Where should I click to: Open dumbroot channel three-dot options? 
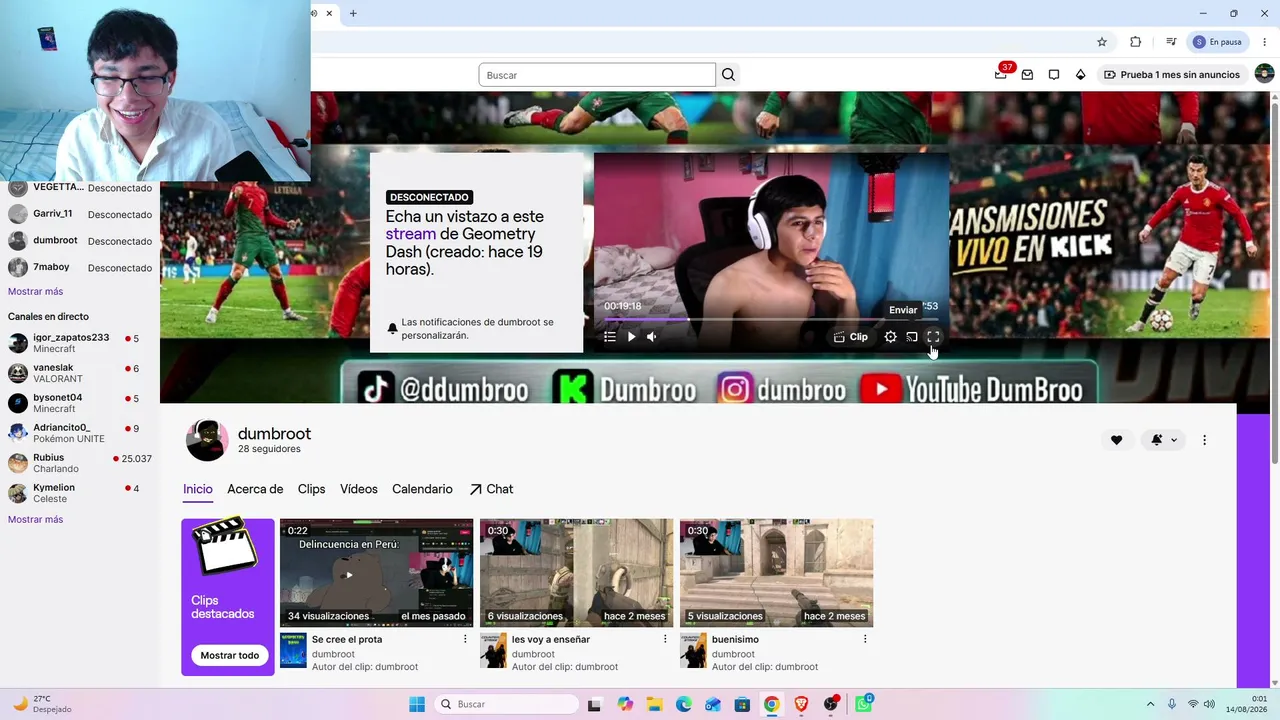click(x=1204, y=440)
